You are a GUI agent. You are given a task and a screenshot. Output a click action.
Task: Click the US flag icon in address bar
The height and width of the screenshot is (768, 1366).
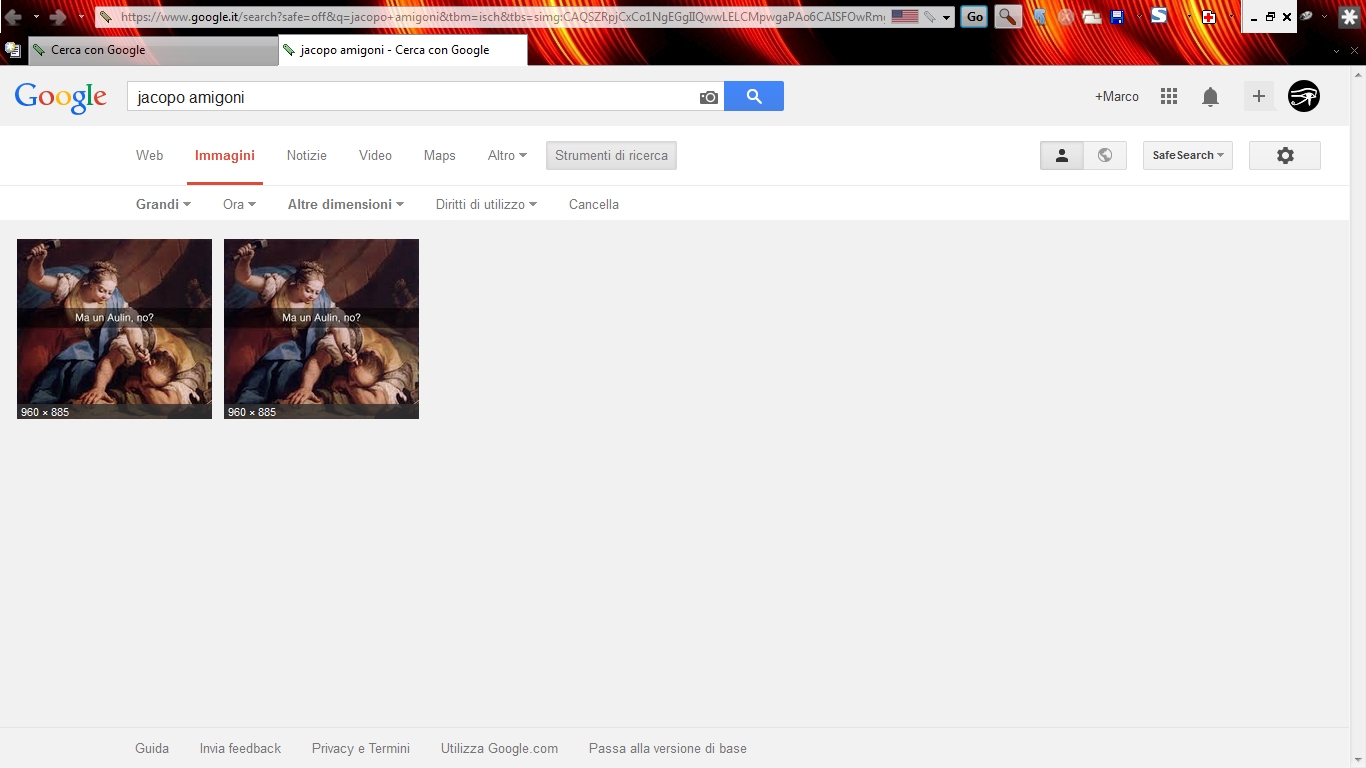904,16
